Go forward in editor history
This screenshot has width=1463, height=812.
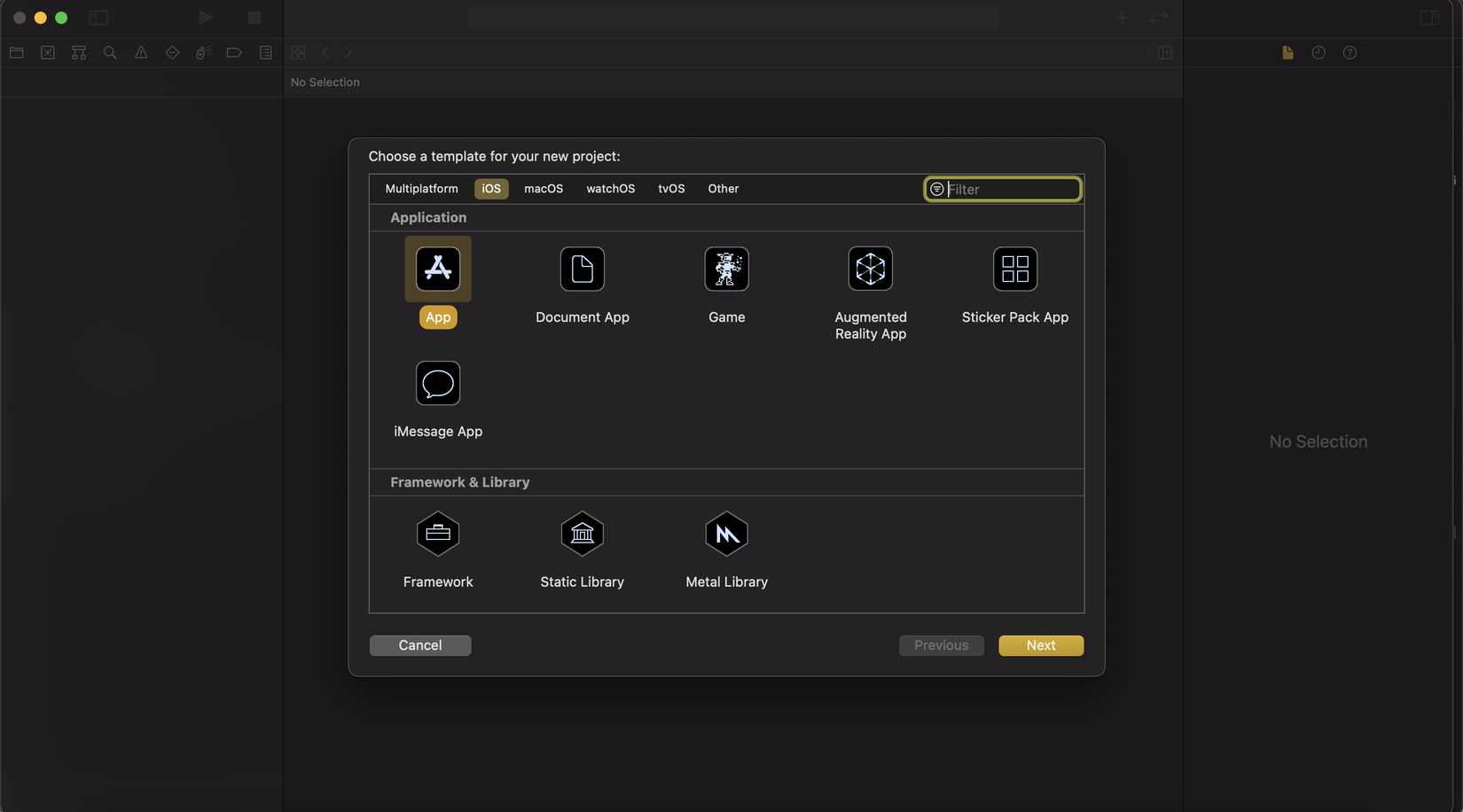(348, 53)
